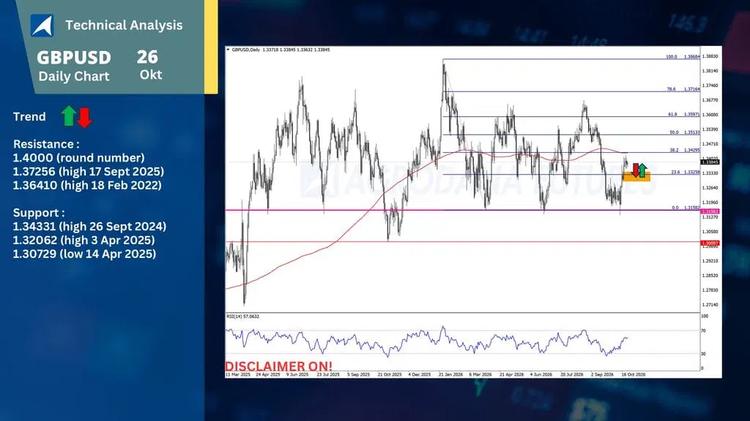Click the date number '26'
This screenshot has height=421, width=750.
(x=147, y=57)
